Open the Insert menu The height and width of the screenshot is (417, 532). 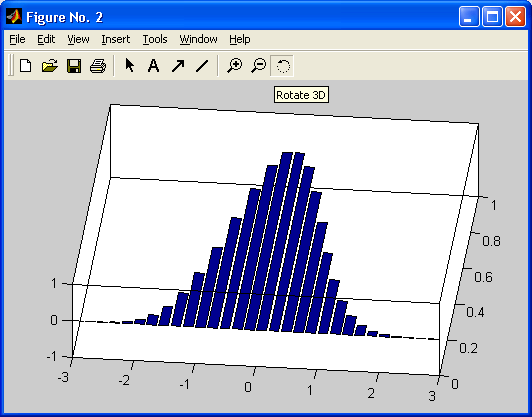click(116, 39)
